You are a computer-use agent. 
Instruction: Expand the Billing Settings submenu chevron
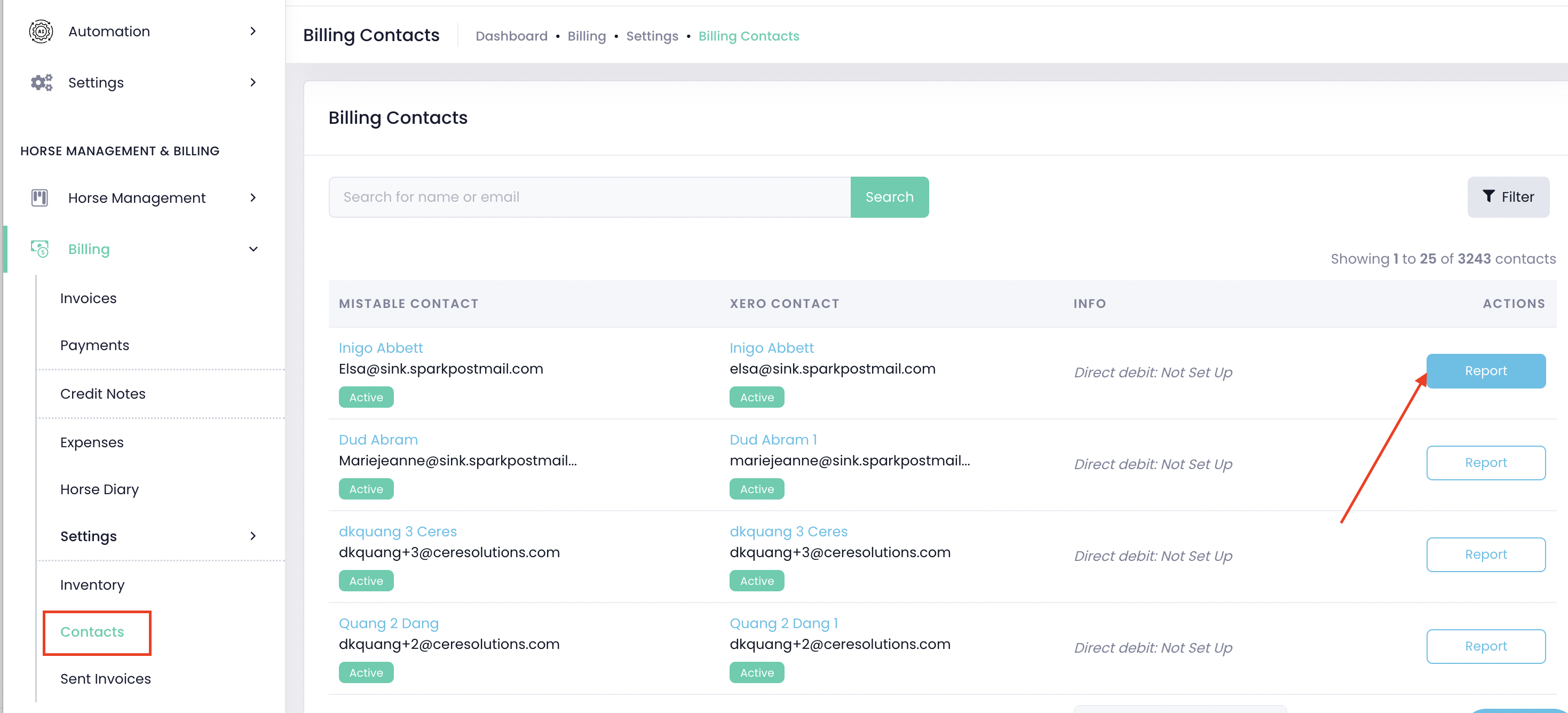click(253, 536)
